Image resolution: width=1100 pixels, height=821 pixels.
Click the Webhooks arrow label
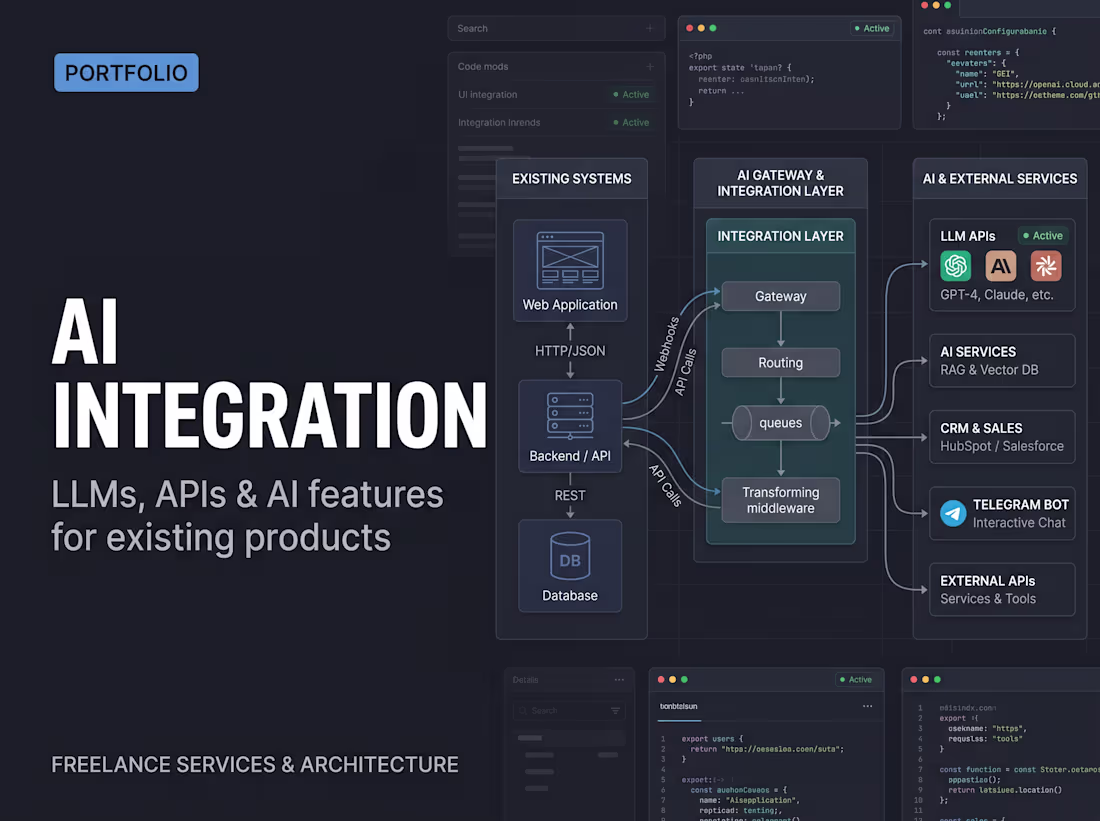coord(666,344)
